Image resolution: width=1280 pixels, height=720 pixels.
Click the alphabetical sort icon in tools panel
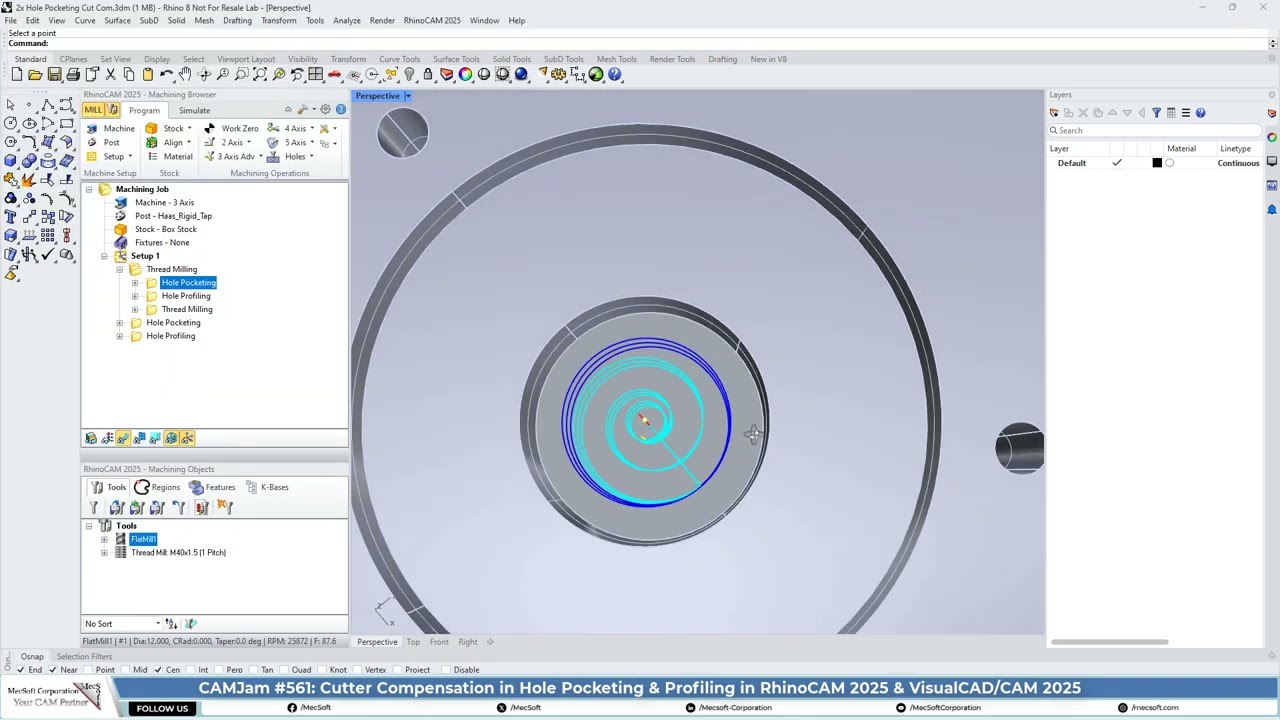tap(171, 624)
